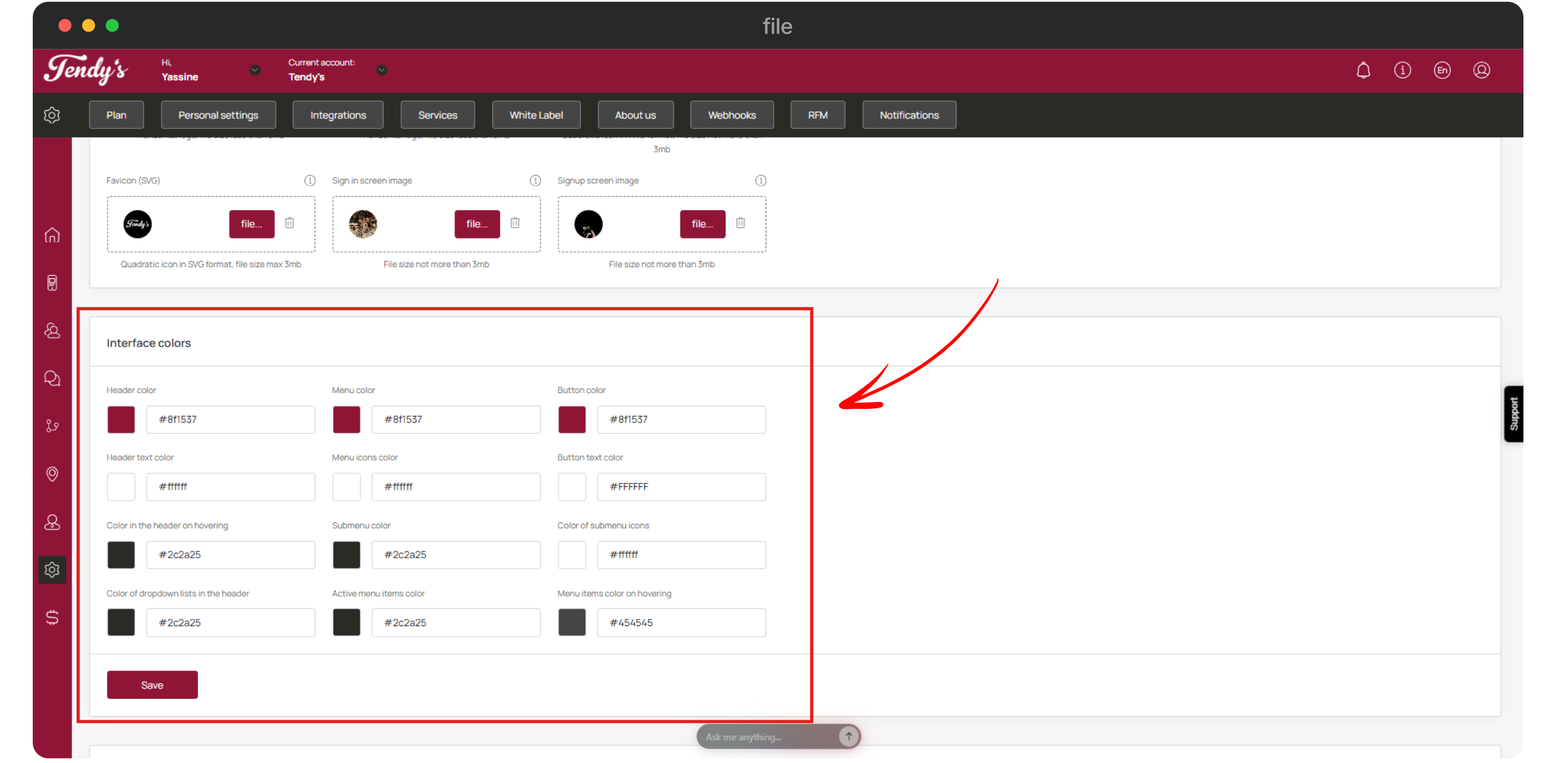Viewport: 1568px width, 763px height.
Task: Click the Signup screen image file button
Action: pyautogui.click(x=702, y=224)
